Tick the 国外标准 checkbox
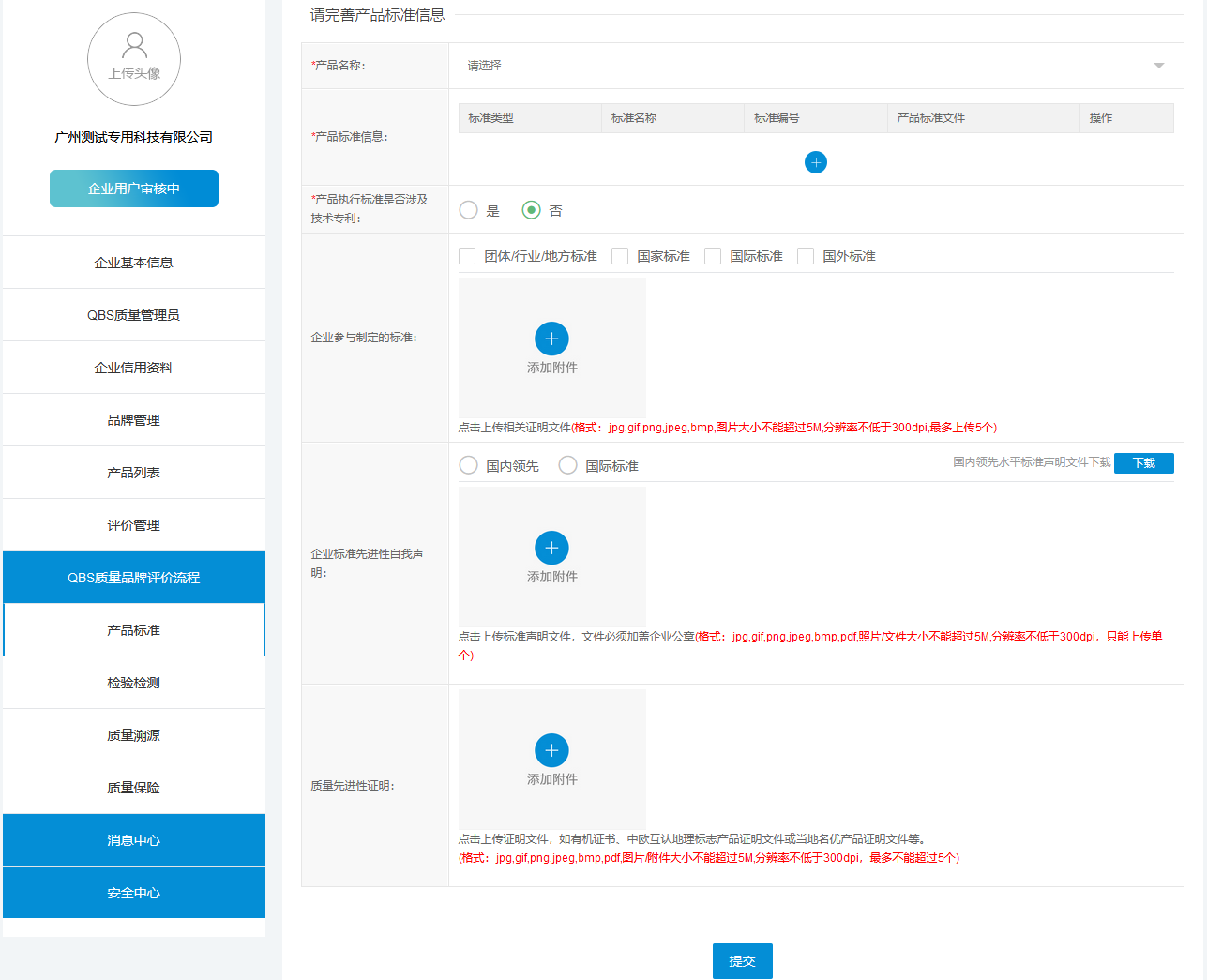Viewport: 1207px width, 980px height. click(806, 256)
